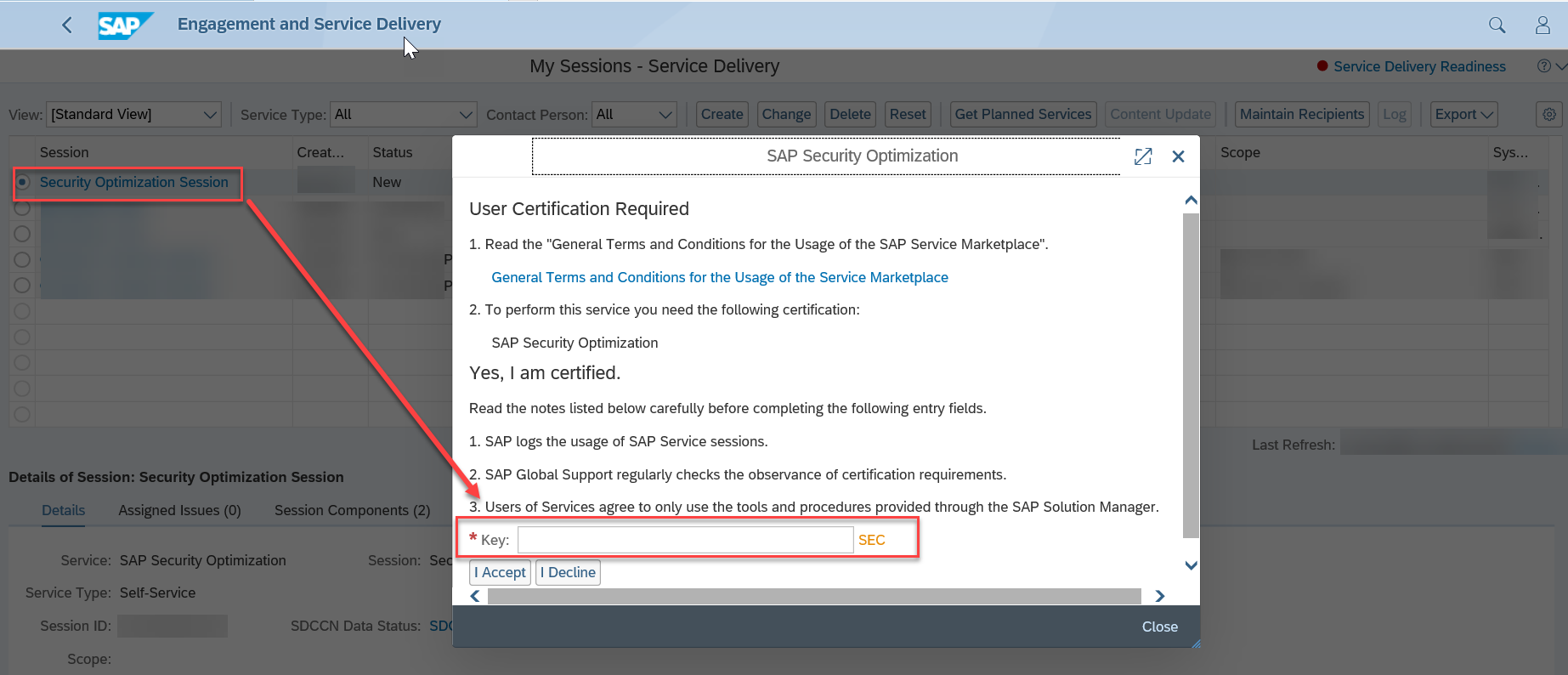Open table settings gear icon

pos(1549,114)
